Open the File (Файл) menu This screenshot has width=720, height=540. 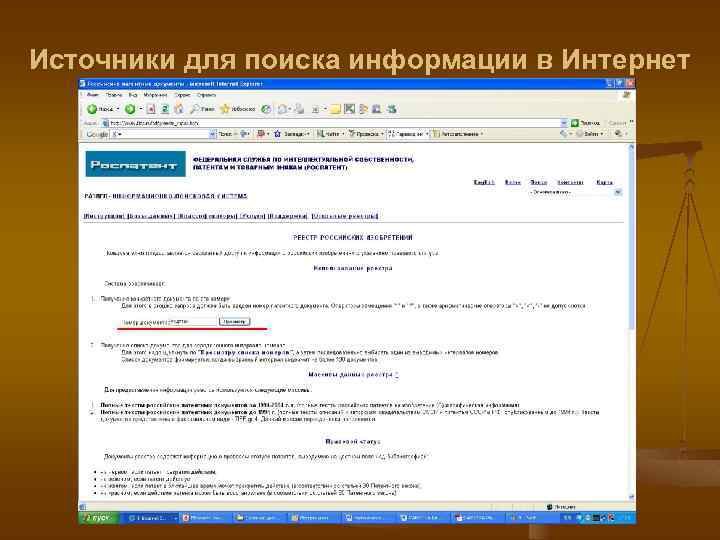pos(93,95)
